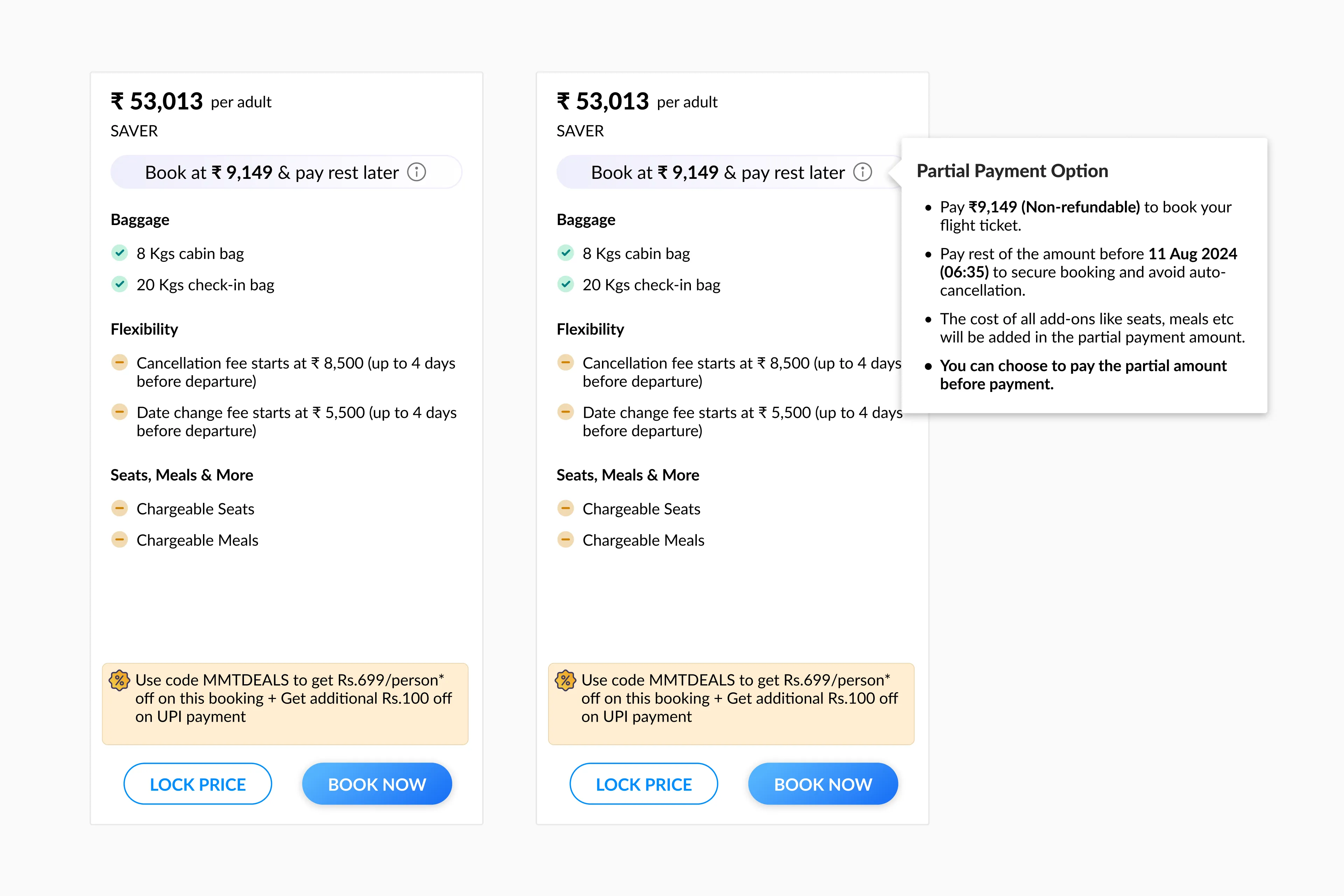Click discount coupon icon in left card

click(119, 680)
